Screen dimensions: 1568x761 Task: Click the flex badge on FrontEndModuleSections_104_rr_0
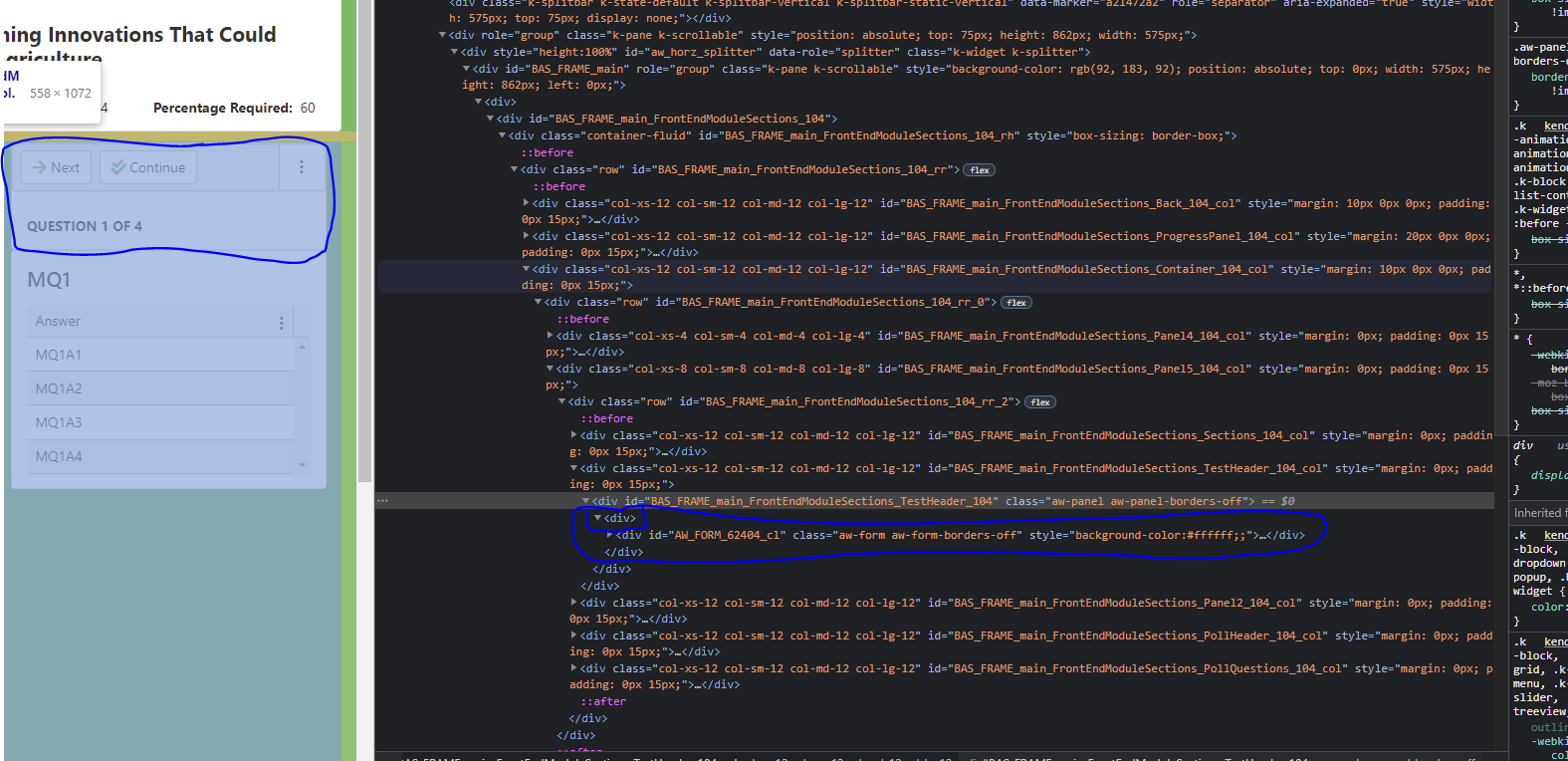(1016, 303)
